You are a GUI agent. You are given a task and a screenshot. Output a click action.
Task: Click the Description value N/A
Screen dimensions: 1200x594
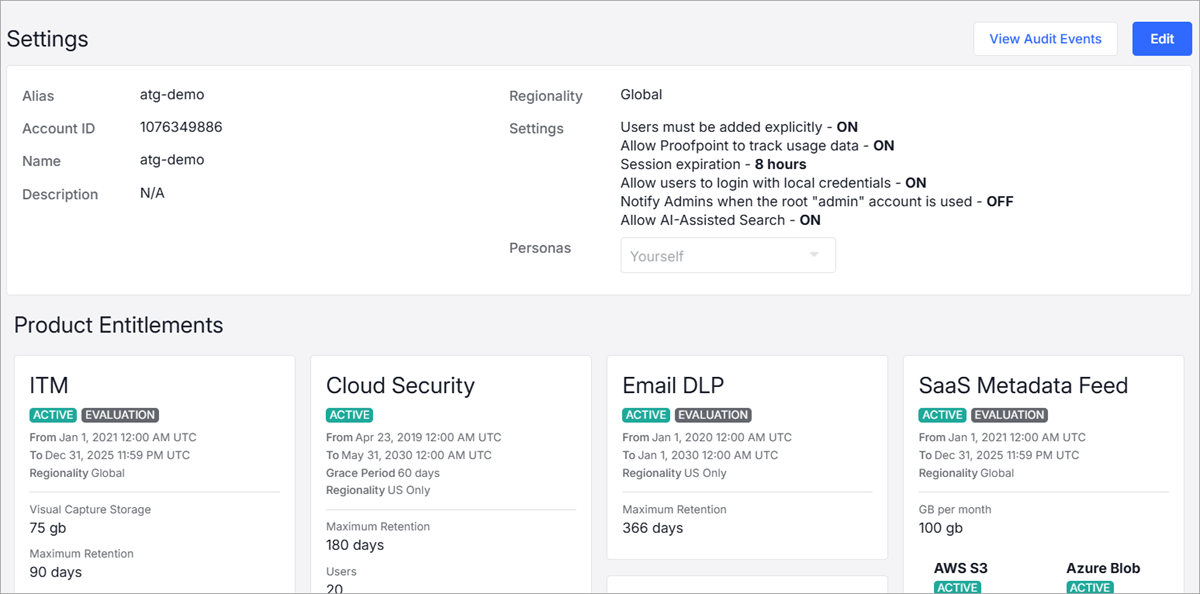click(152, 193)
